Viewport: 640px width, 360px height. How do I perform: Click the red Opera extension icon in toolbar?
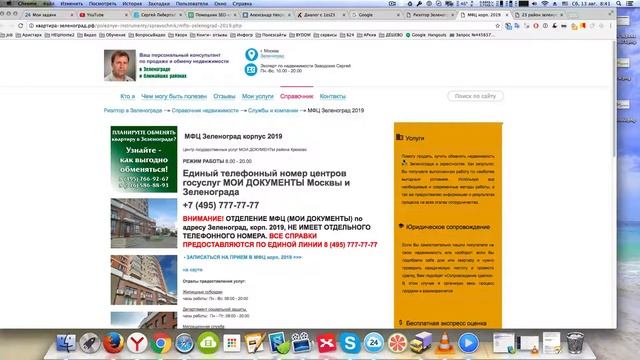[536, 26]
